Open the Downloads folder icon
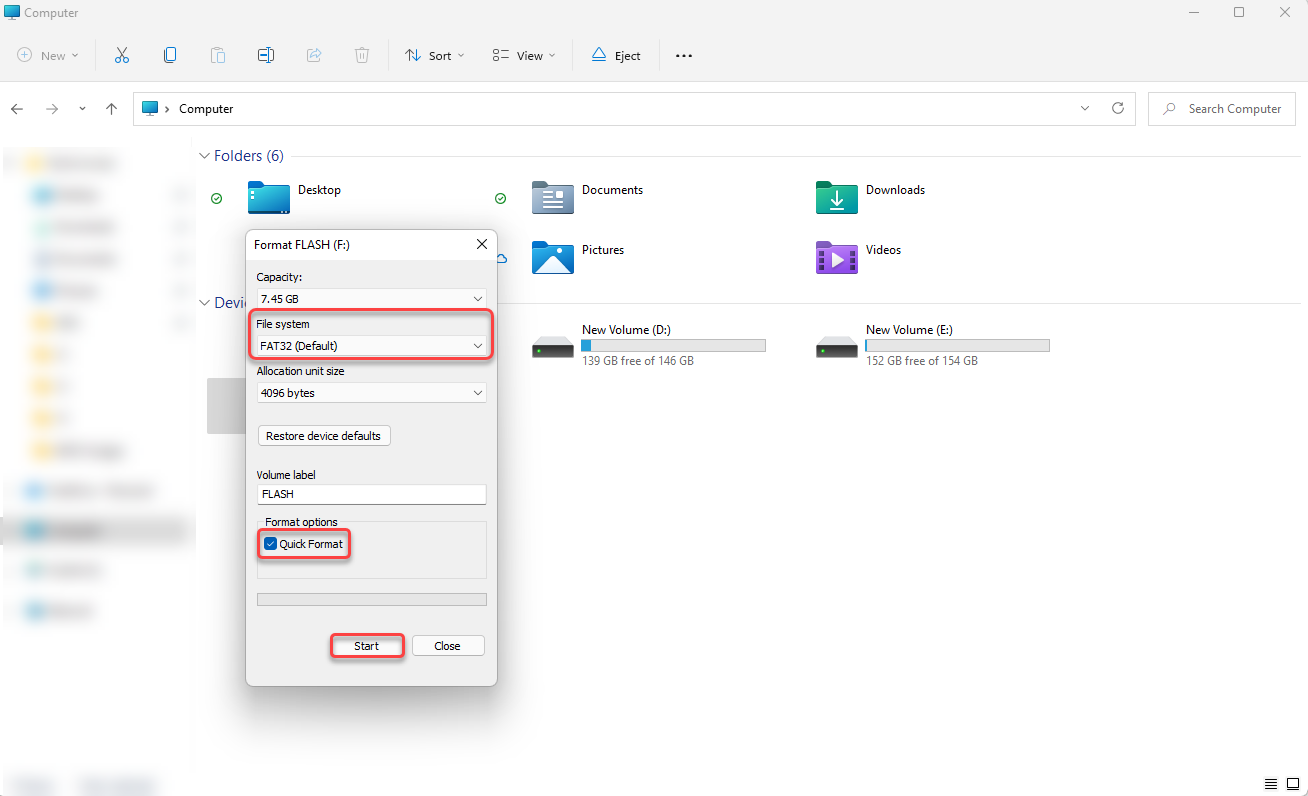 click(836, 198)
